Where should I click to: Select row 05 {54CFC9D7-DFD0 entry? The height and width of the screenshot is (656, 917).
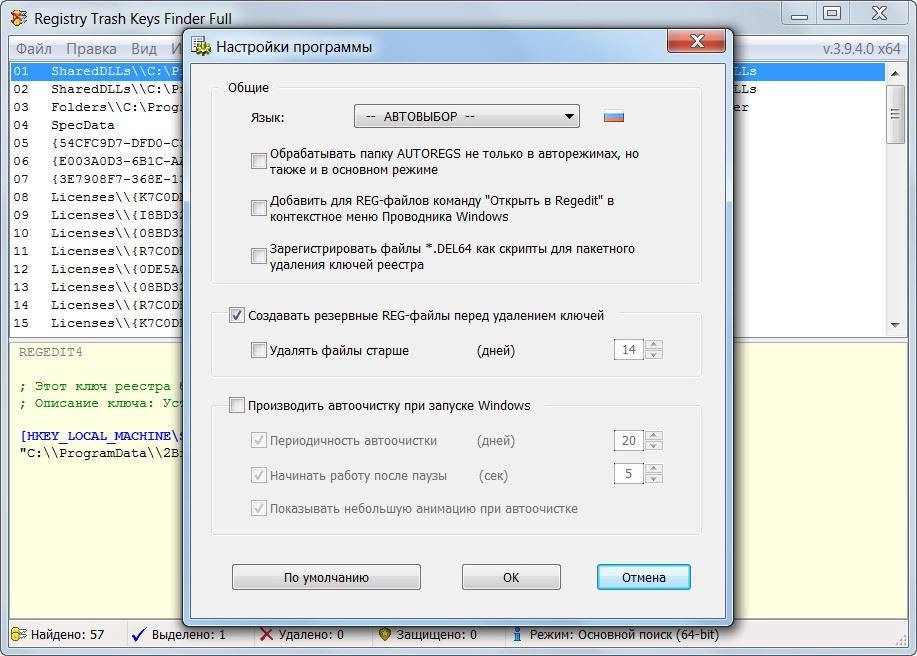(97, 143)
